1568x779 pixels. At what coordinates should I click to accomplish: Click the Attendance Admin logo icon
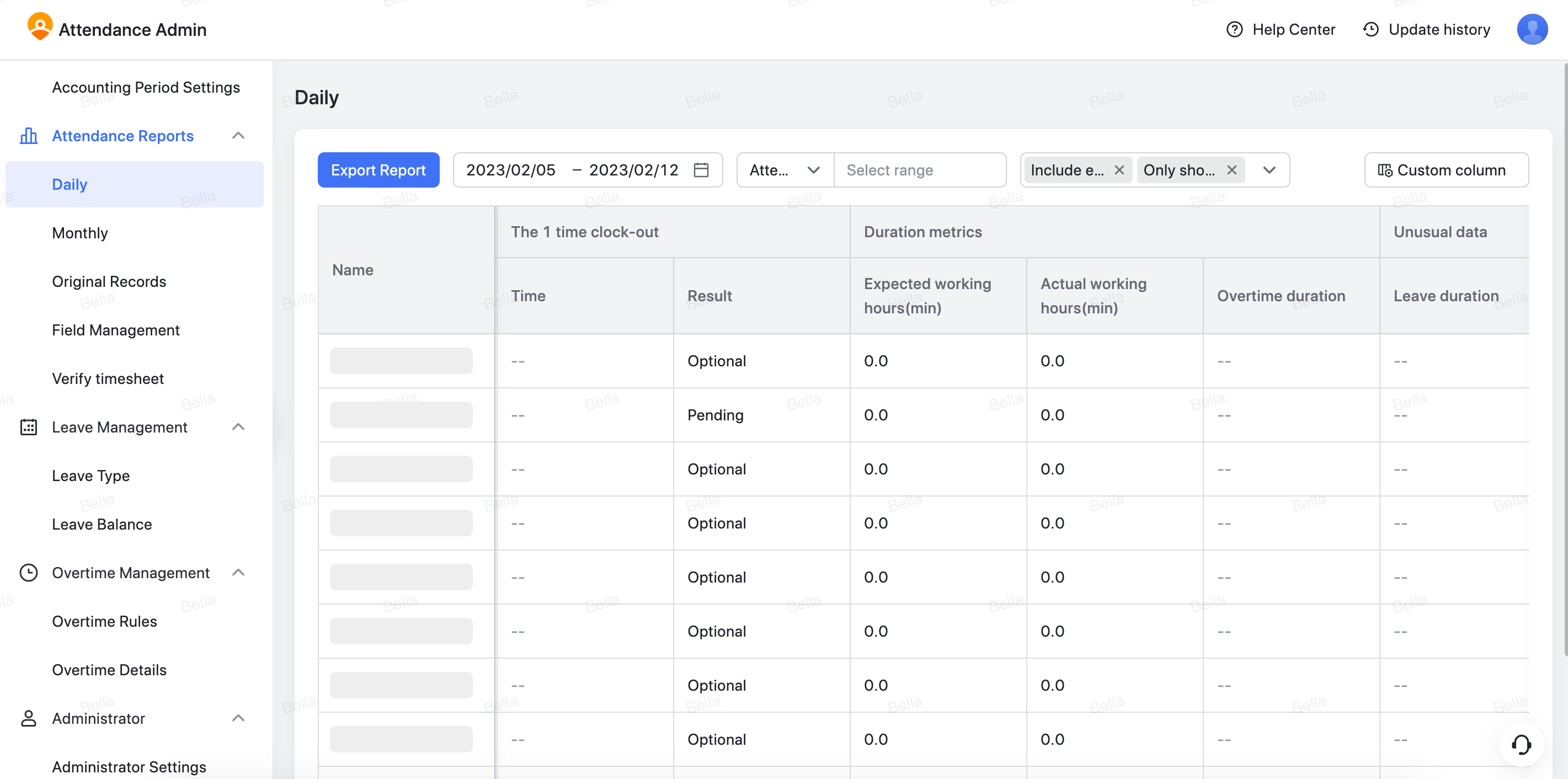pos(40,28)
